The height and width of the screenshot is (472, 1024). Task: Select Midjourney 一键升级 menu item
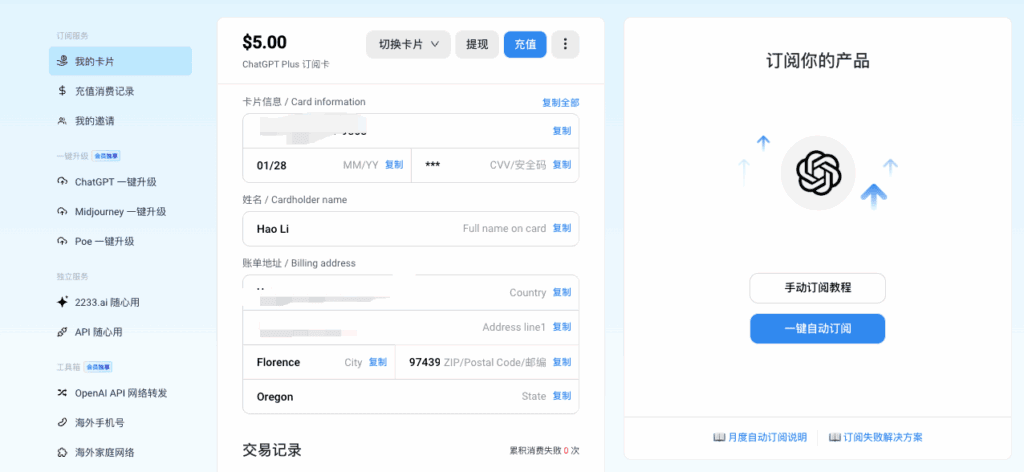click(120, 212)
